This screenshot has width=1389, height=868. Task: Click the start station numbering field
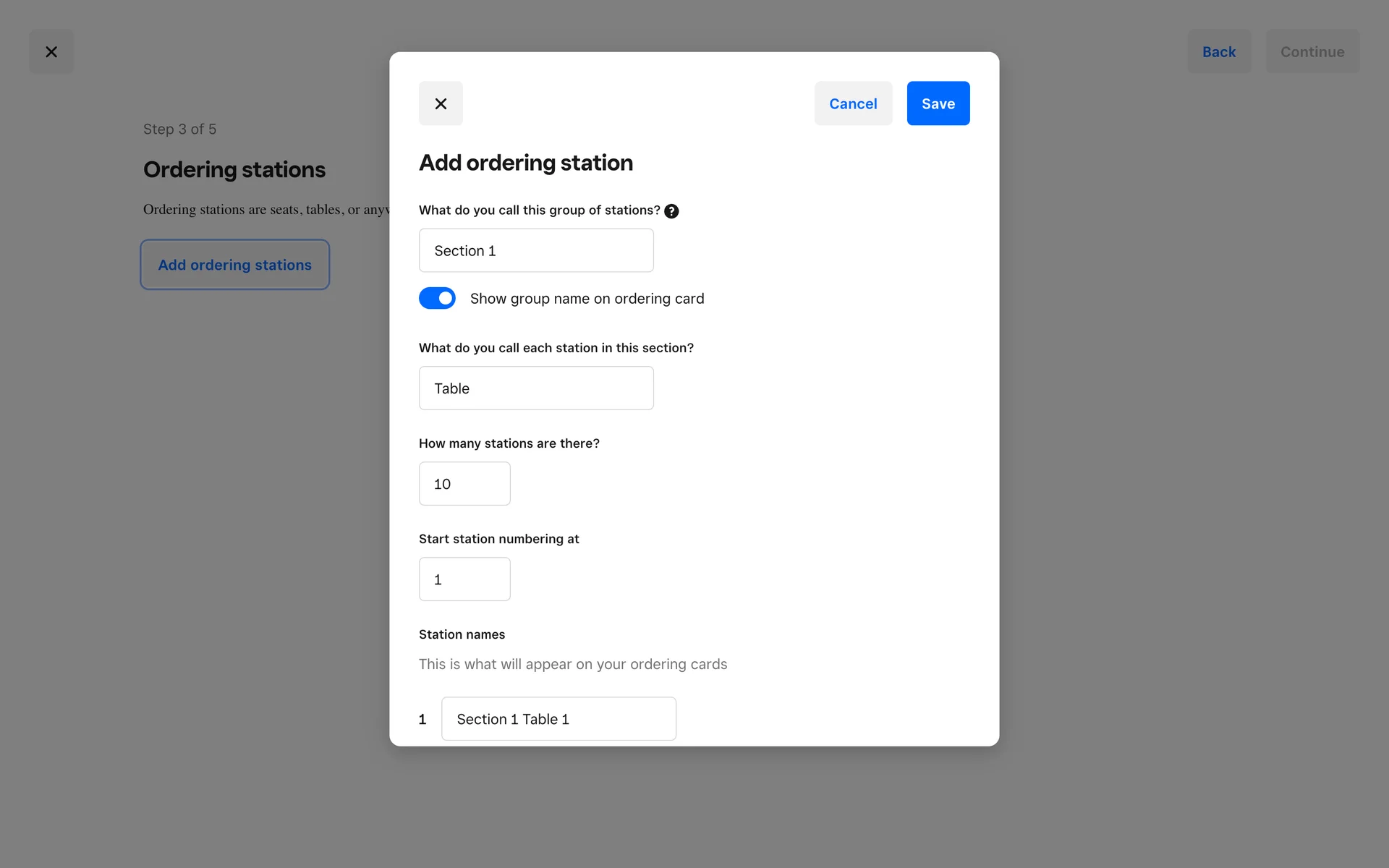coord(464,579)
